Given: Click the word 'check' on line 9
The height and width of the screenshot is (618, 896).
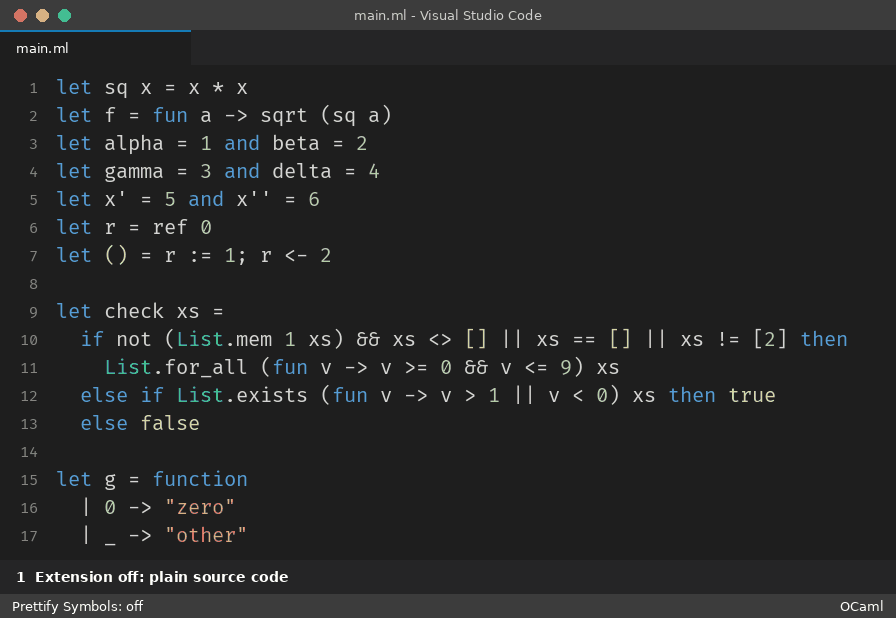Looking at the screenshot, I should click(x=134, y=311).
